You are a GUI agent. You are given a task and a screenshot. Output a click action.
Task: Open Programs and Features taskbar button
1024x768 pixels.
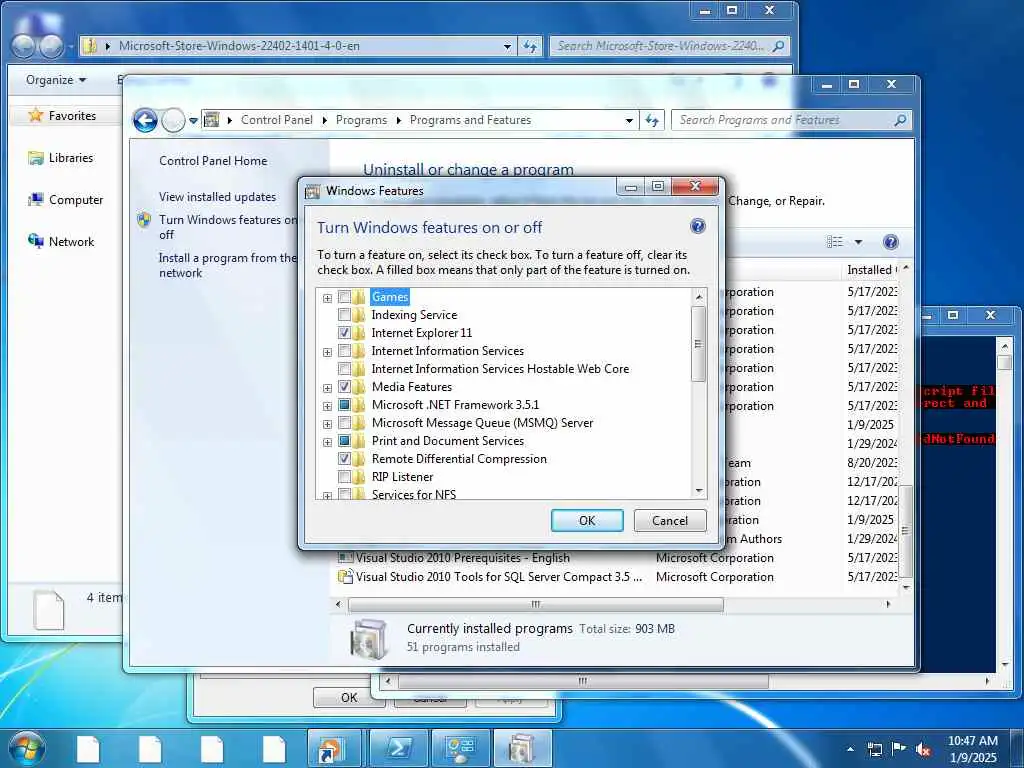coord(522,748)
